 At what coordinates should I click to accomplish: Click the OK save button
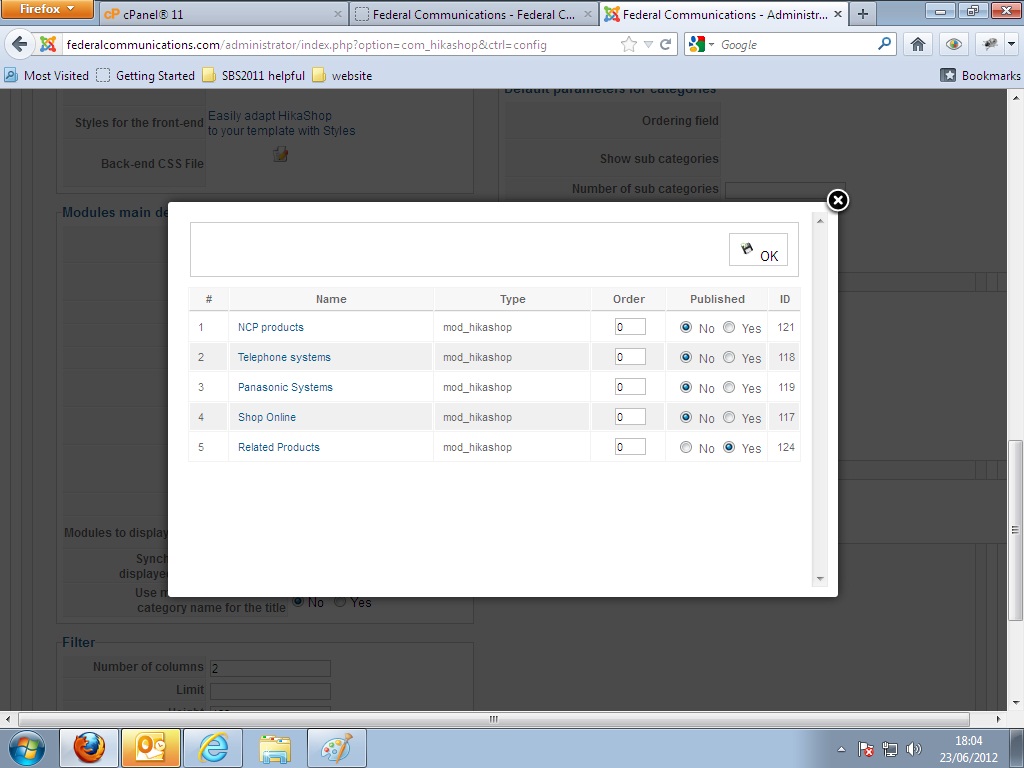758,250
